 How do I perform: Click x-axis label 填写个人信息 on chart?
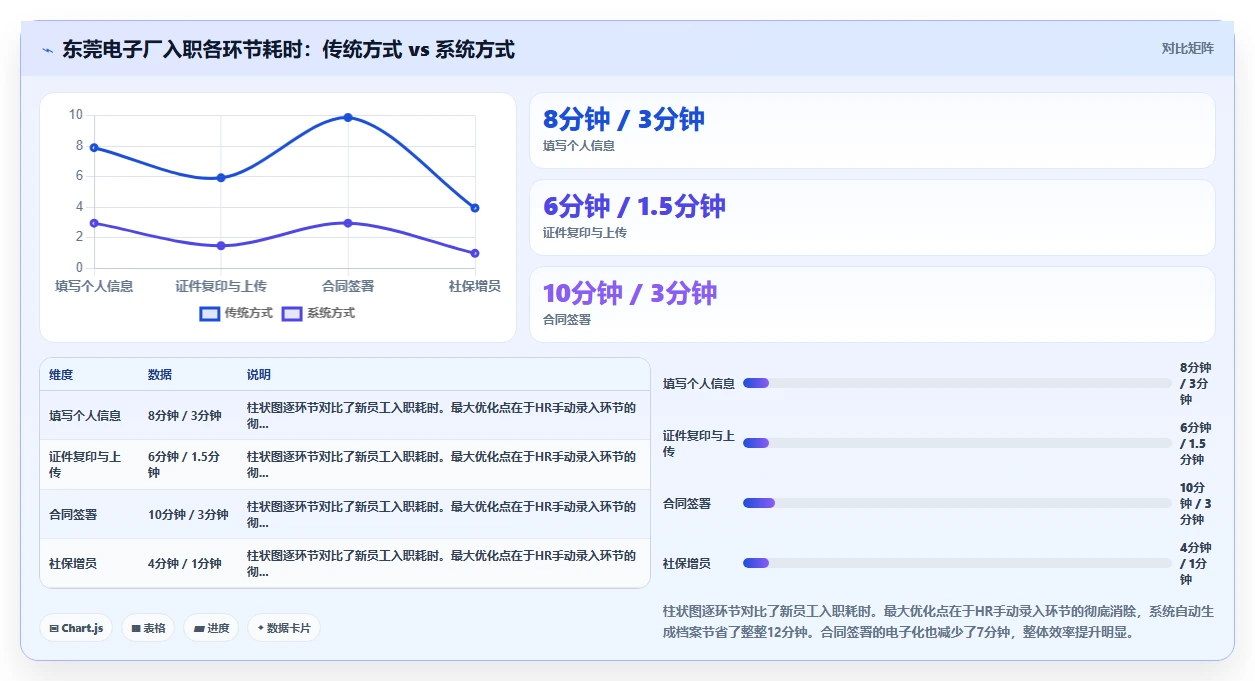pos(94,286)
